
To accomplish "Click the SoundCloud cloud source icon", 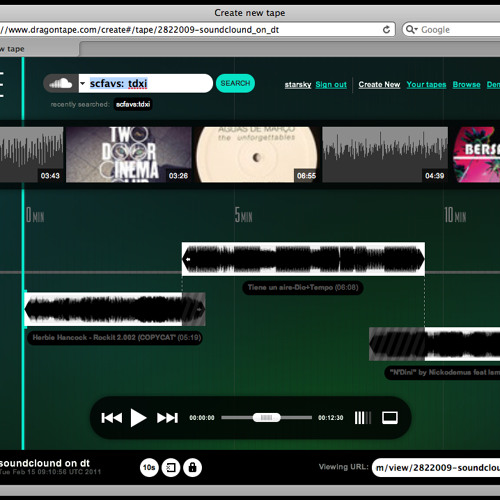I will pyautogui.click(x=61, y=83).
